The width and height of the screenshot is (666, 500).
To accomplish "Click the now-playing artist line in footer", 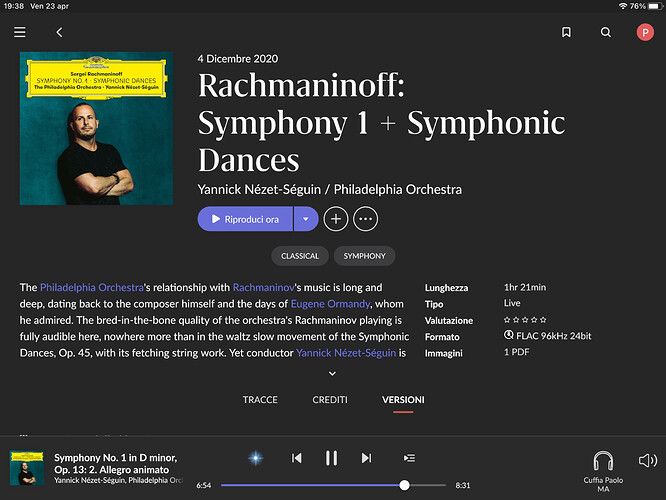I will tap(118, 480).
